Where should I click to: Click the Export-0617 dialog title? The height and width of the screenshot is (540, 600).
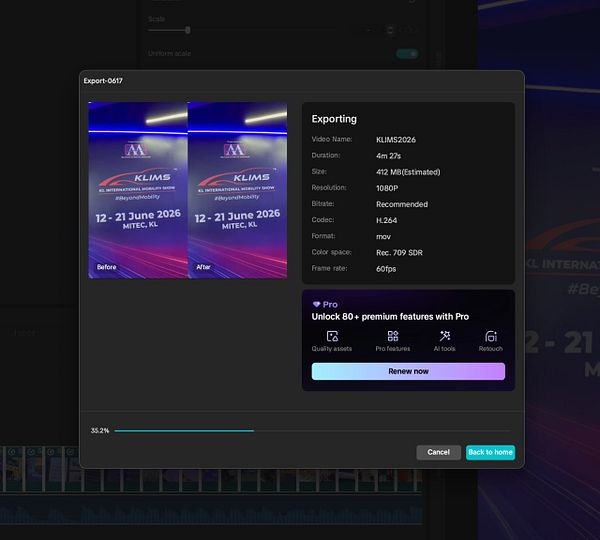pyautogui.click(x=103, y=81)
